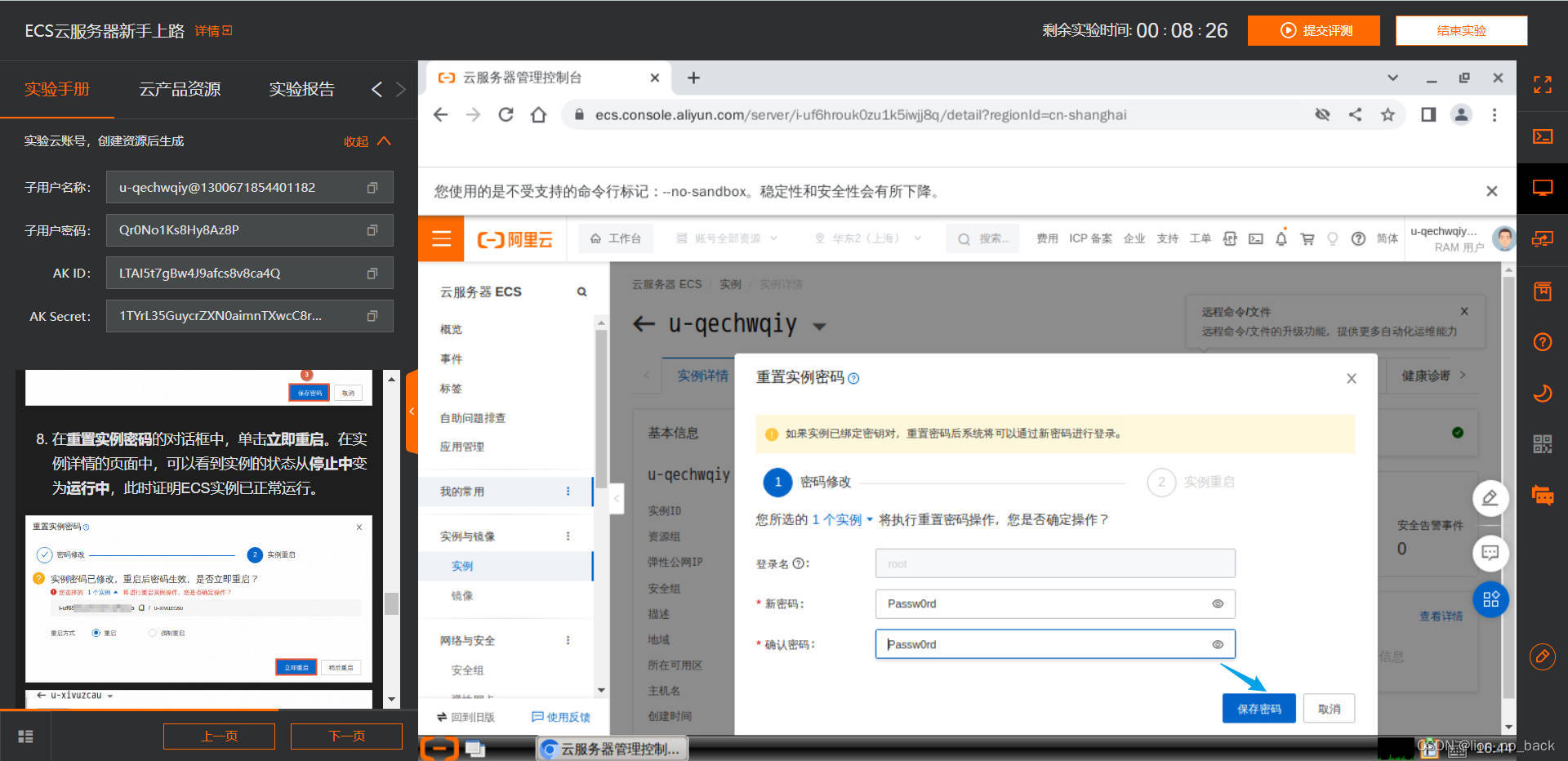Image resolution: width=1568 pixels, height=761 pixels.
Task: Switch to 云产品资源 tab
Action: pyautogui.click(x=180, y=89)
